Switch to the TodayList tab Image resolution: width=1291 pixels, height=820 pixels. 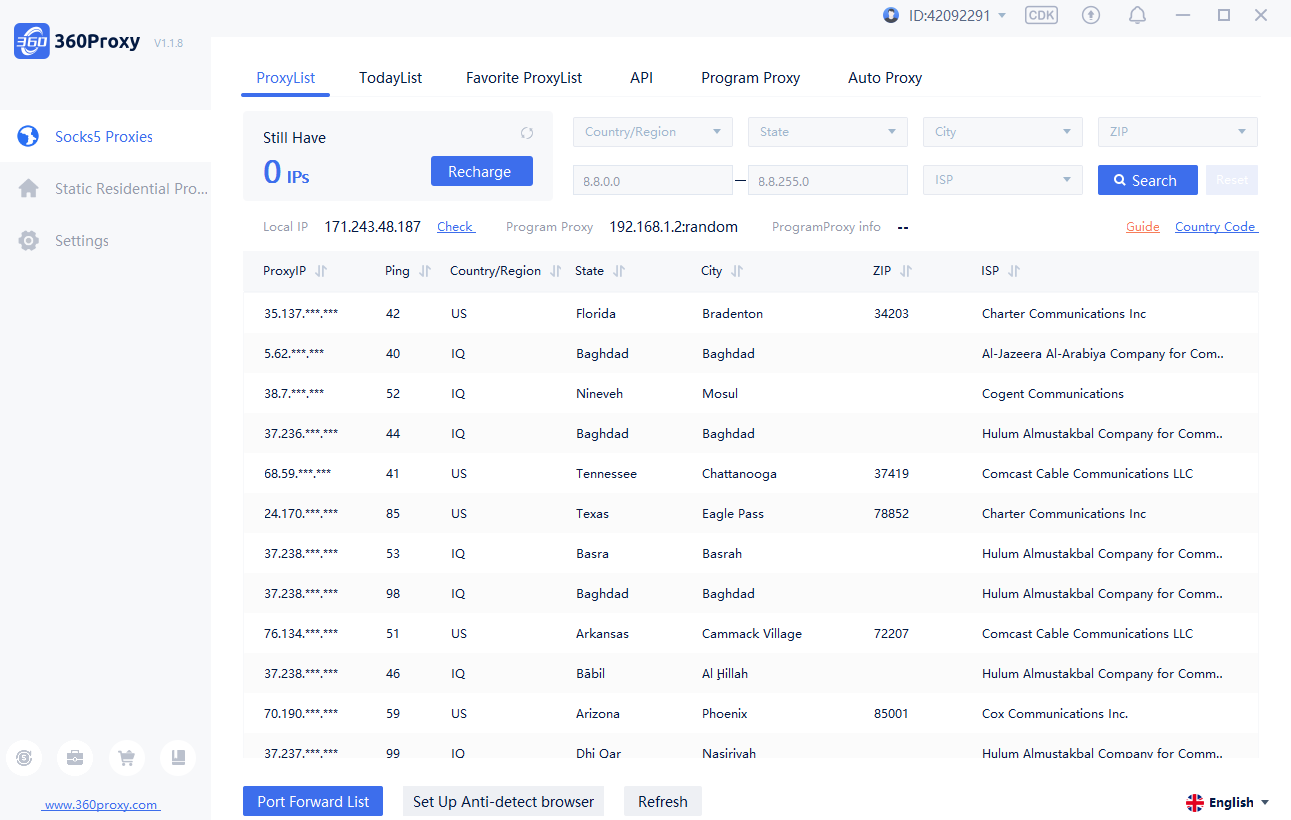click(390, 77)
